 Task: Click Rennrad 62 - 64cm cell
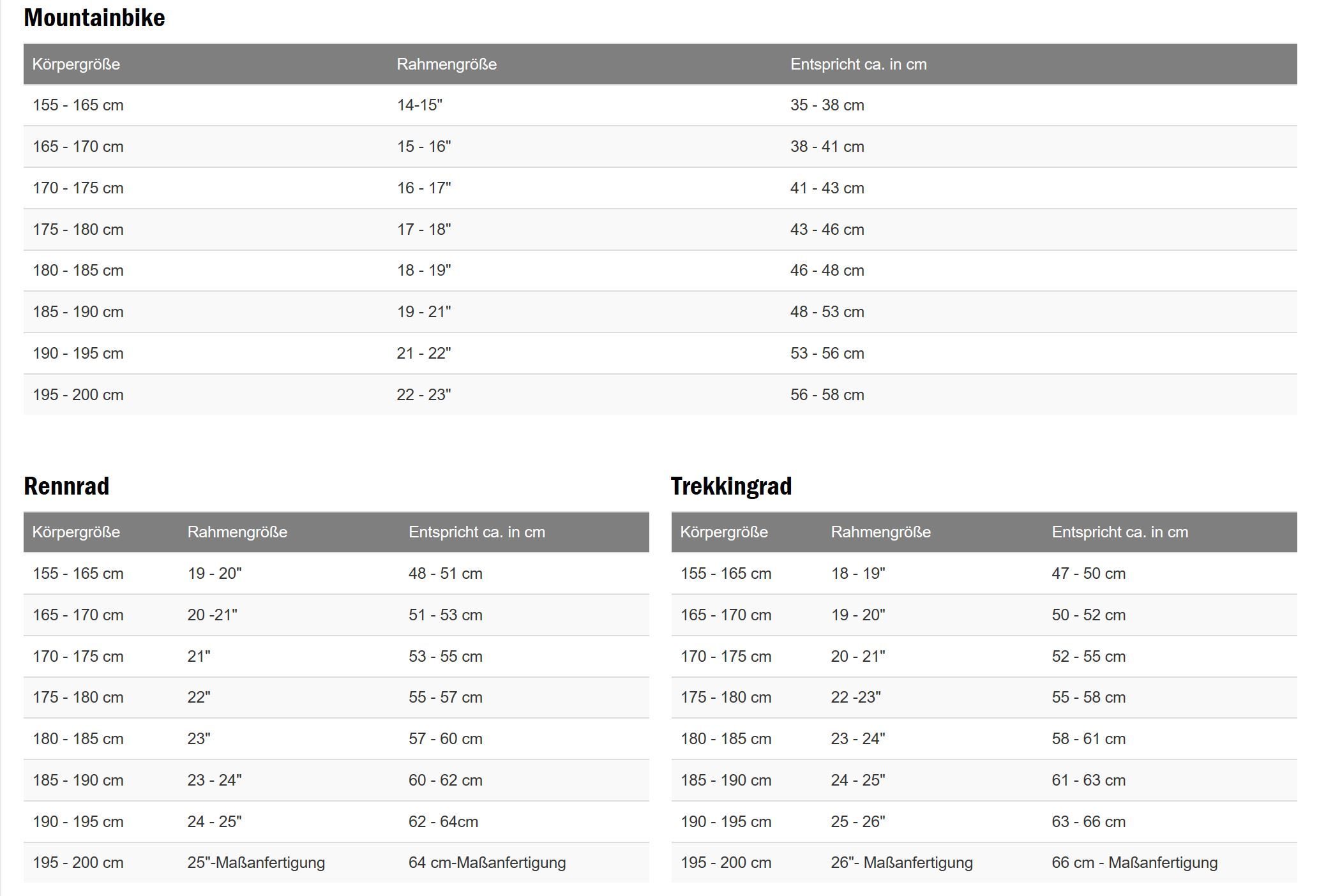pos(443,822)
